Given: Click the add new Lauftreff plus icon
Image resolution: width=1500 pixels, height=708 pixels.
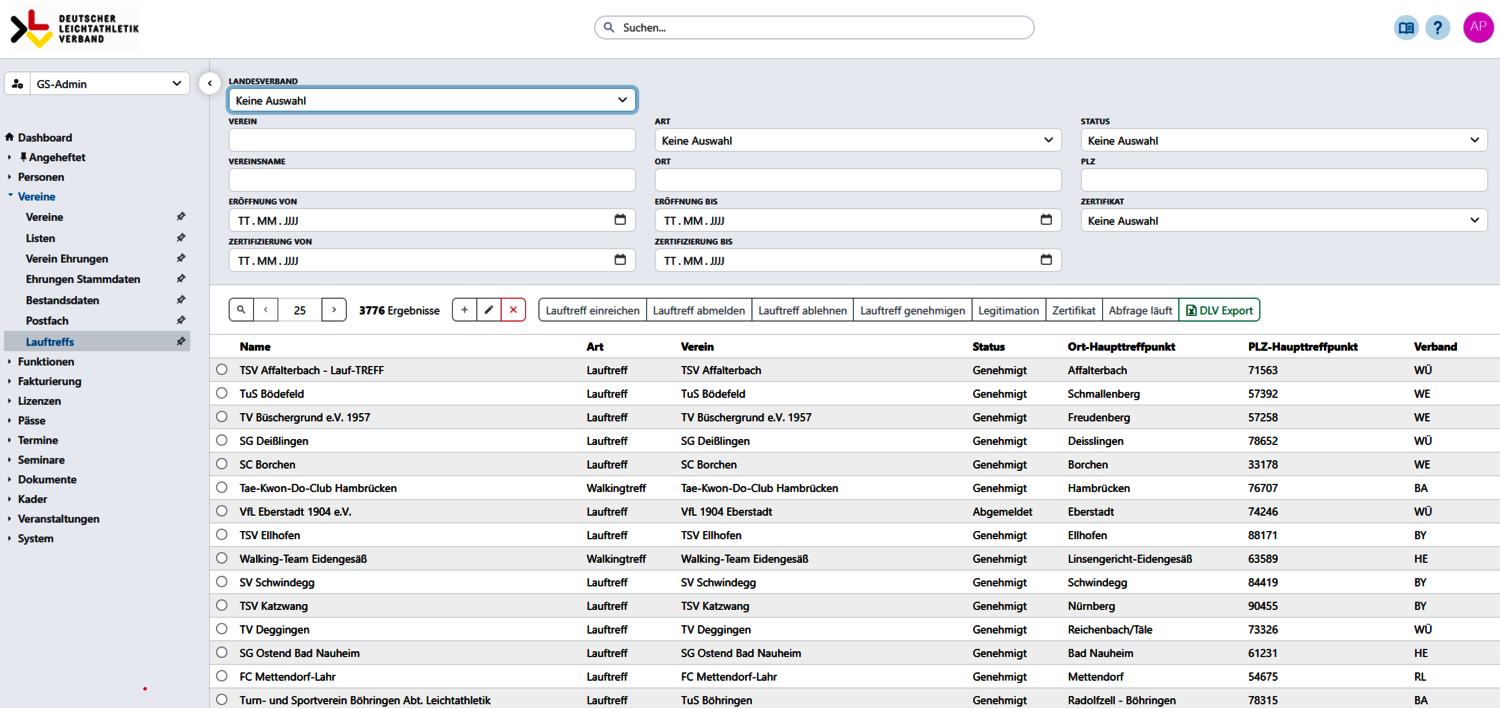Looking at the screenshot, I should (464, 309).
